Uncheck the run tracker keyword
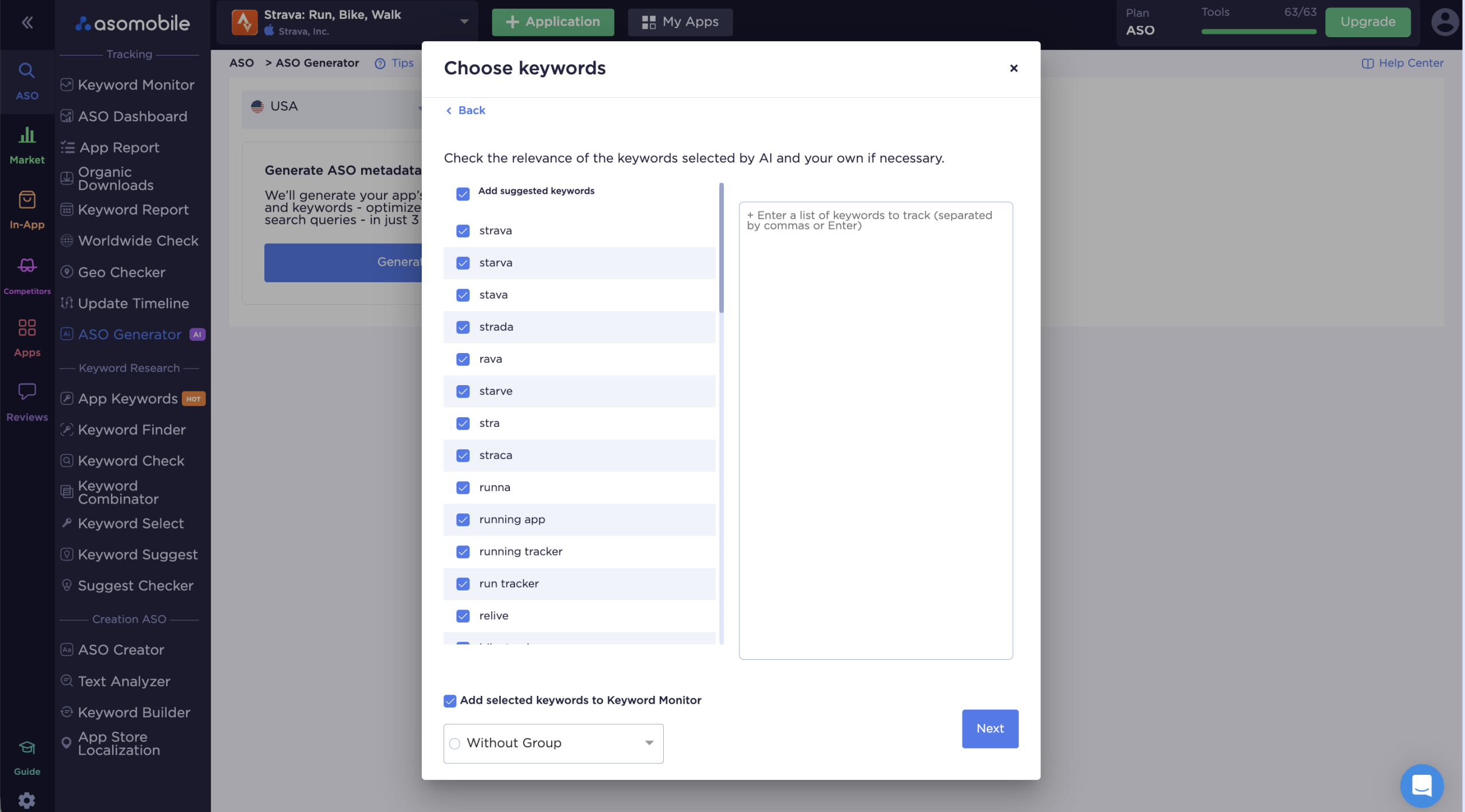Screen dimensions: 1465x812 [463, 583]
